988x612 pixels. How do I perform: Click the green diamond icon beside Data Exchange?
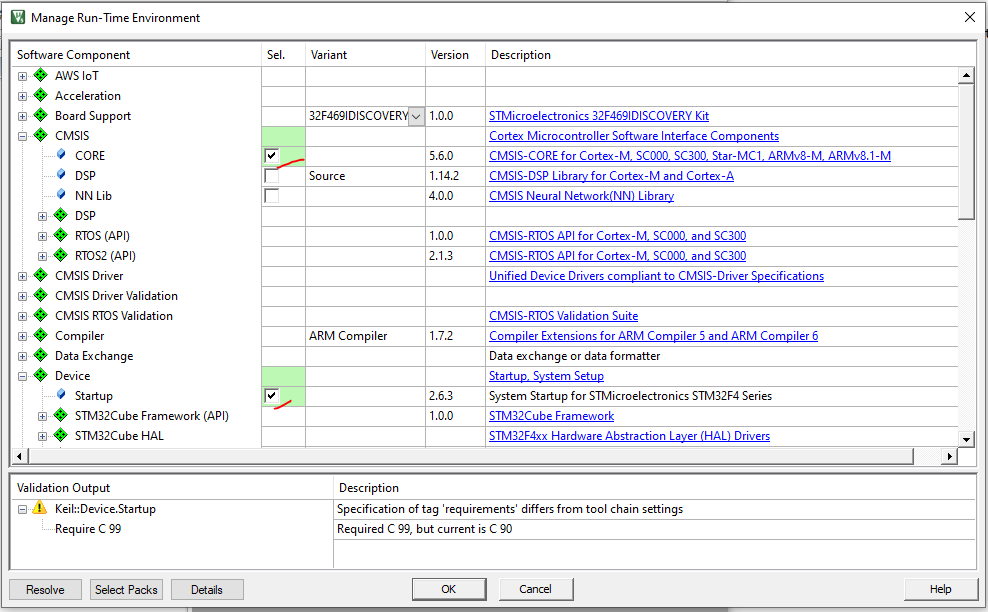(40, 355)
